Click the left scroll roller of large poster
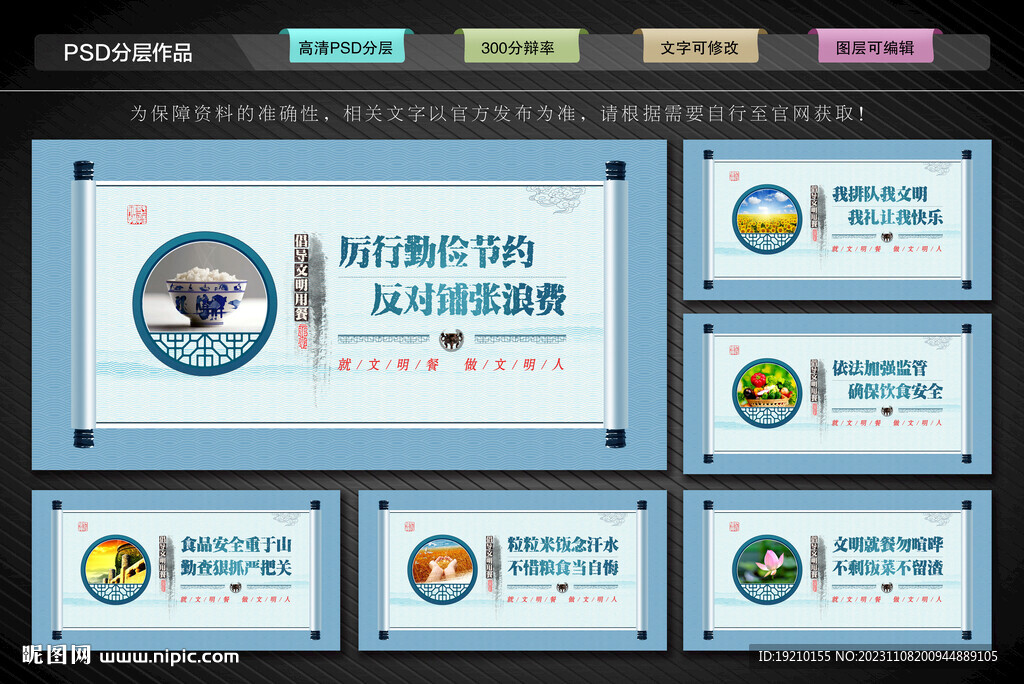This screenshot has height=684, width=1024. (x=84, y=304)
